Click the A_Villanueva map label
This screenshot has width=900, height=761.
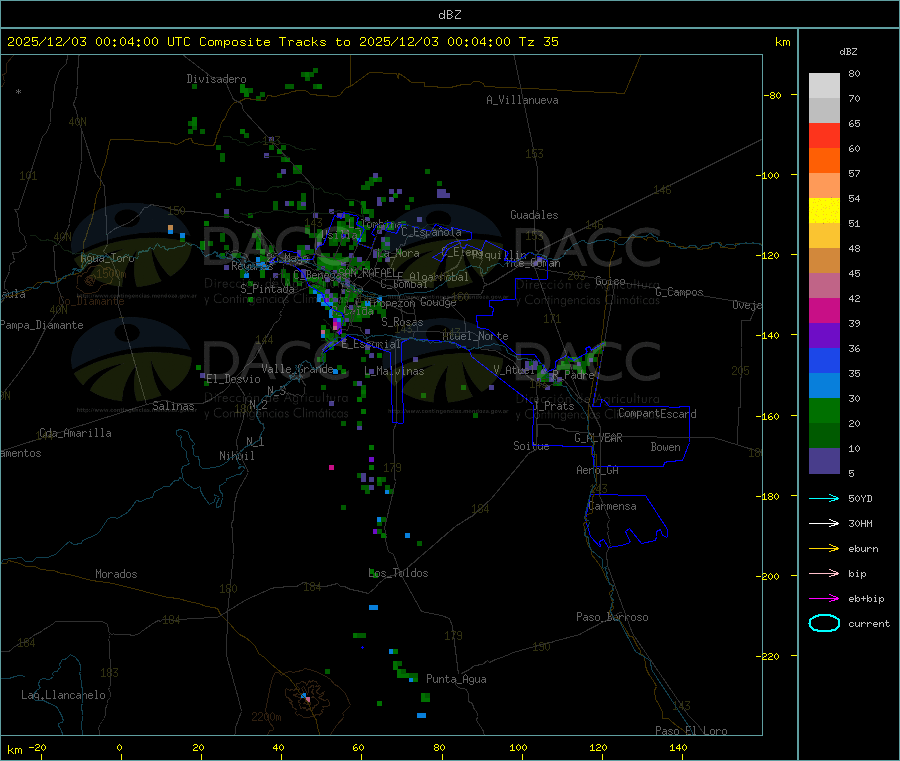point(522,100)
